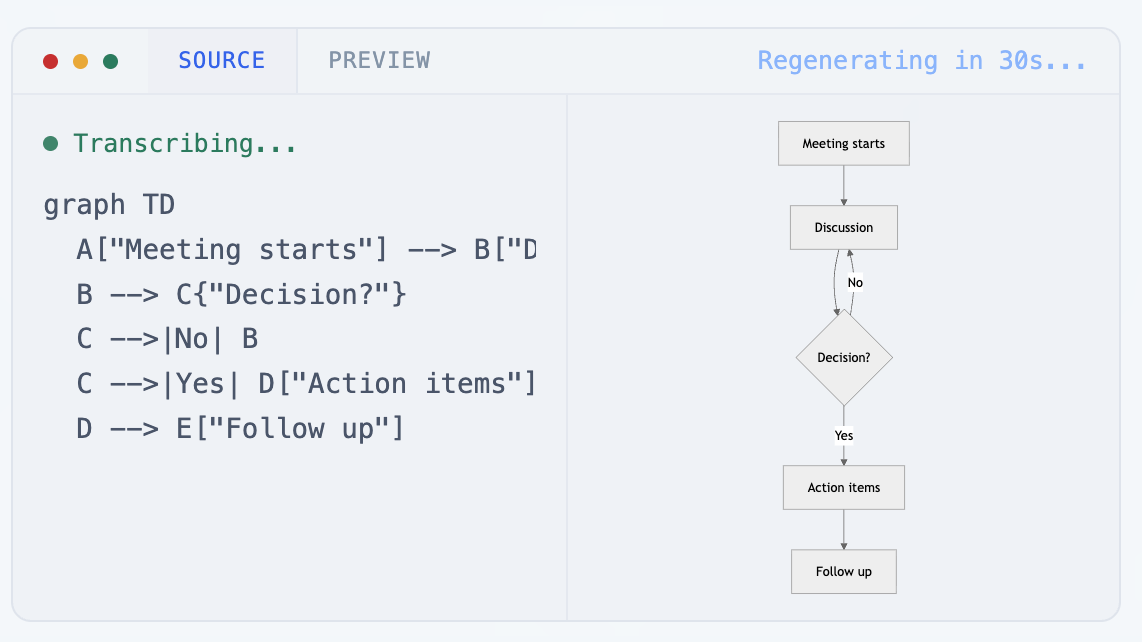Click the Follow up node

tap(843, 571)
